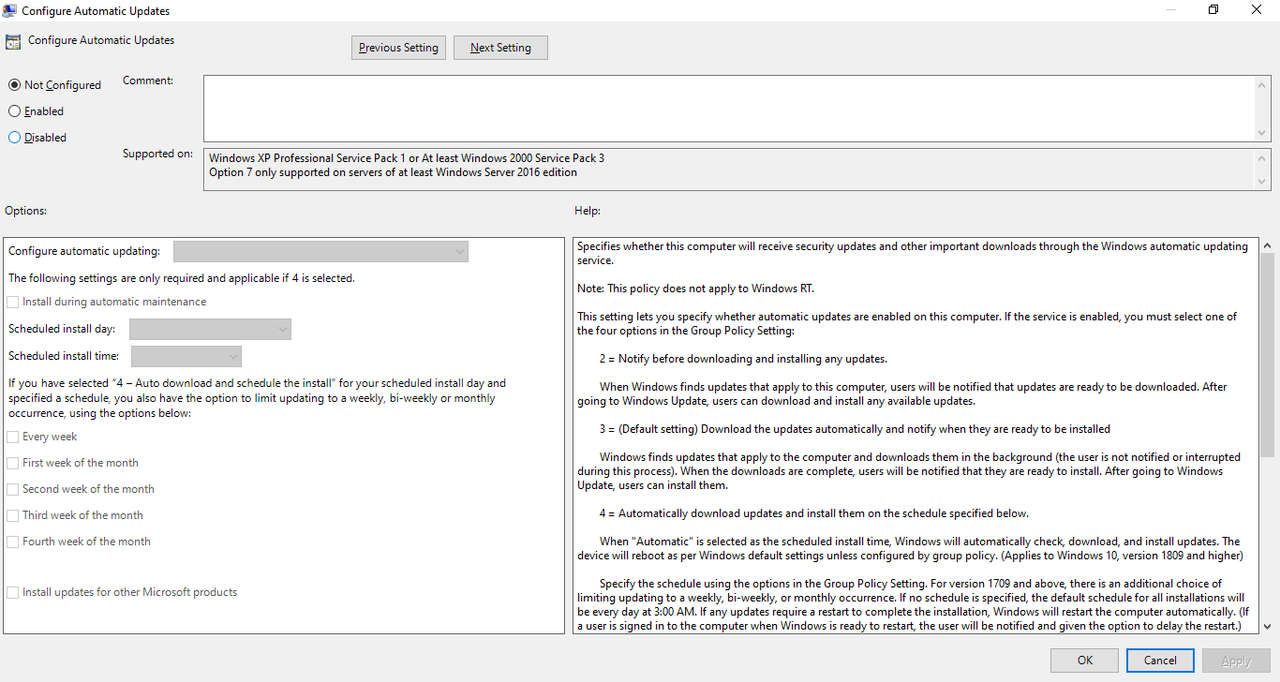Click the Supported on box scroll down arrow
This screenshot has width=1280, height=682.
(x=1262, y=181)
